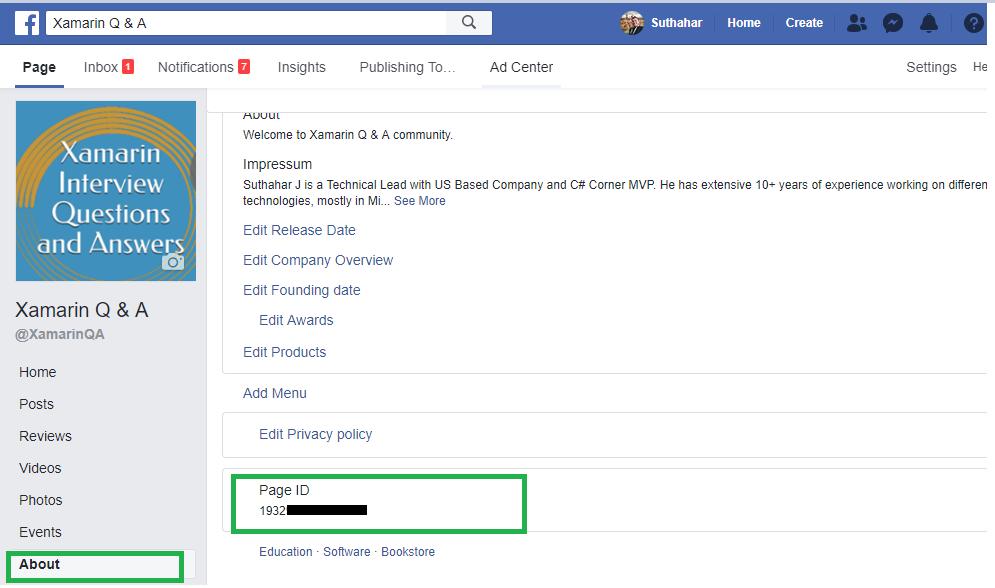Click the Facebook logo icon
Image resolution: width=995 pixels, height=588 pixels.
(27, 23)
